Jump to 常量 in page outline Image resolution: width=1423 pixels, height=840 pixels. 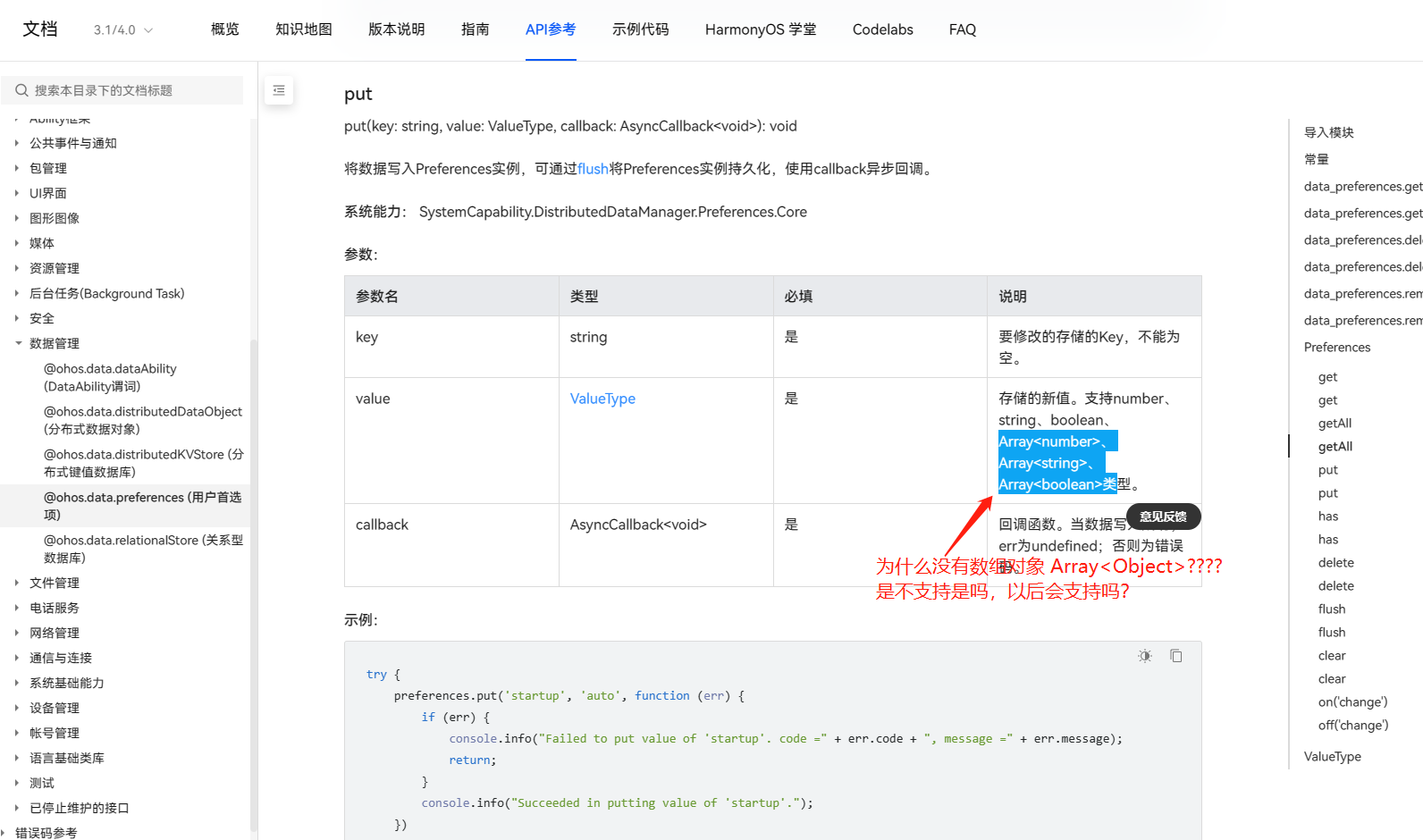tap(1317, 159)
